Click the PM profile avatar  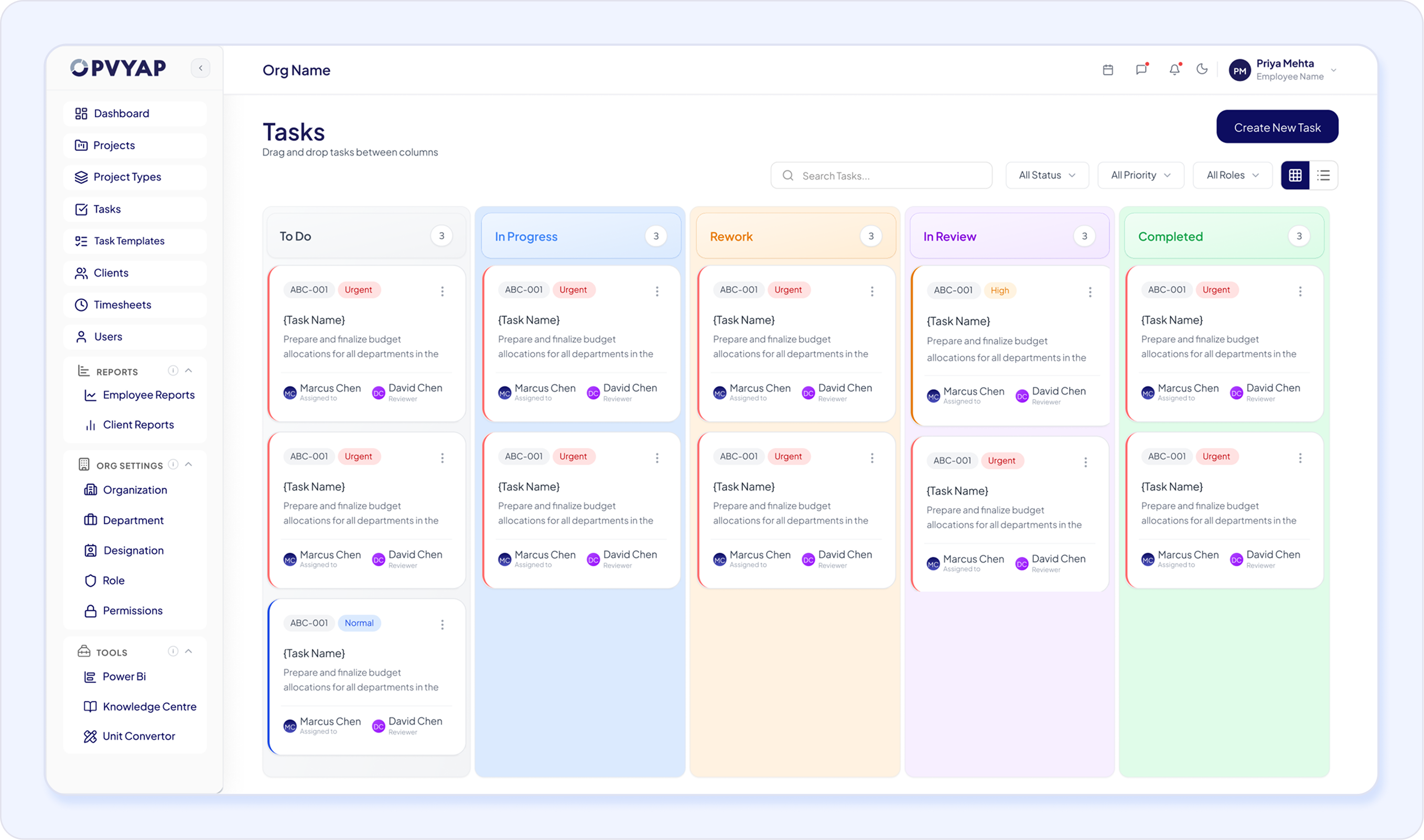coord(1239,71)
